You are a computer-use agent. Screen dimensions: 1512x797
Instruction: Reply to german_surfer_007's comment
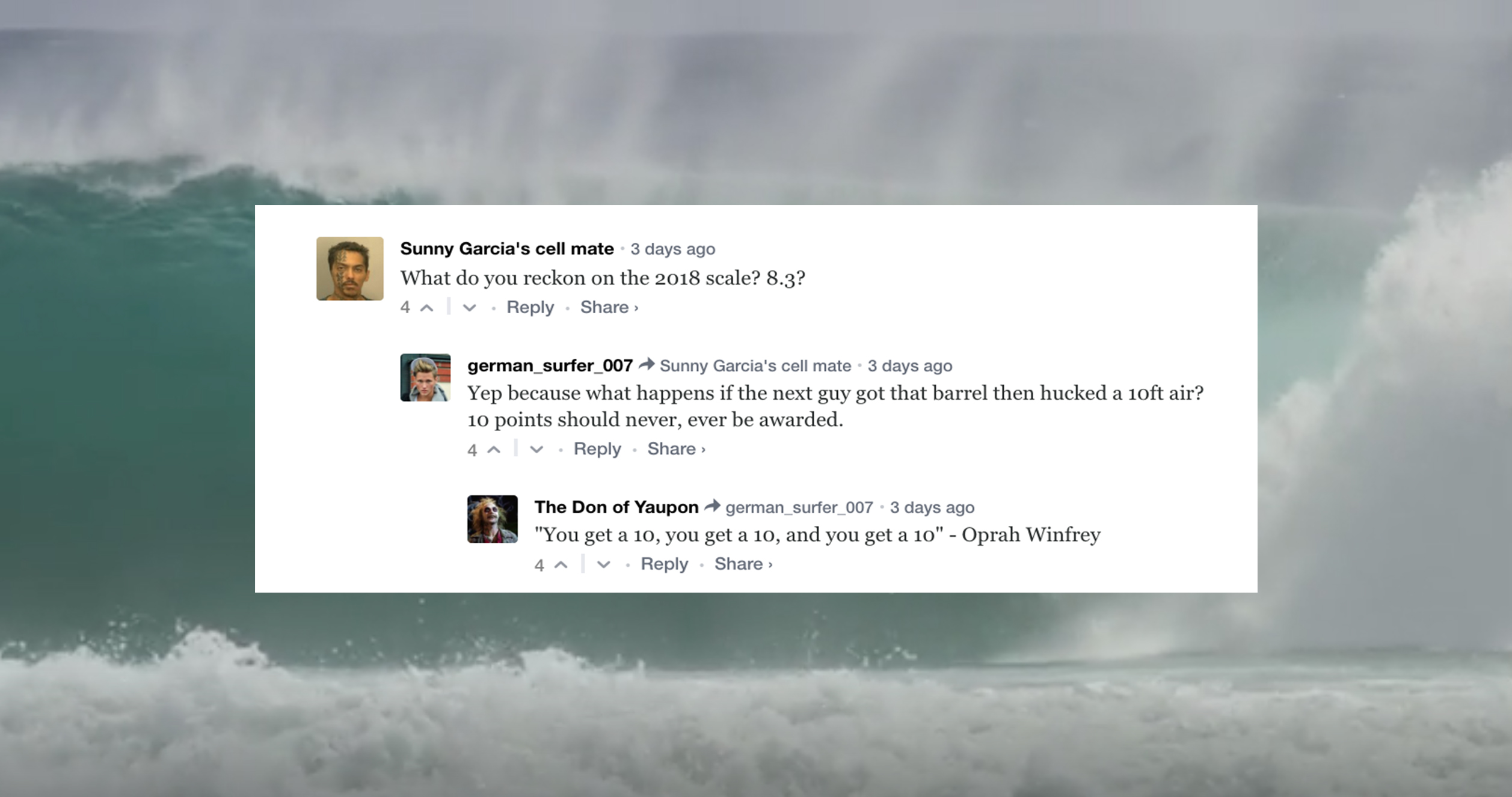pos(597,449)
